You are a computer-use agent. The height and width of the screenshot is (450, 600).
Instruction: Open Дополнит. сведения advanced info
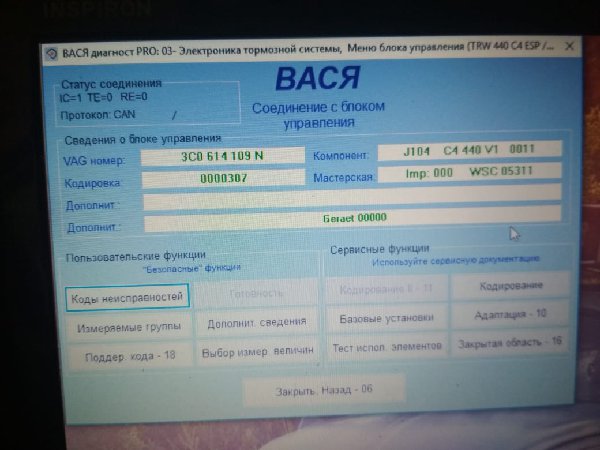pos(257,323)
